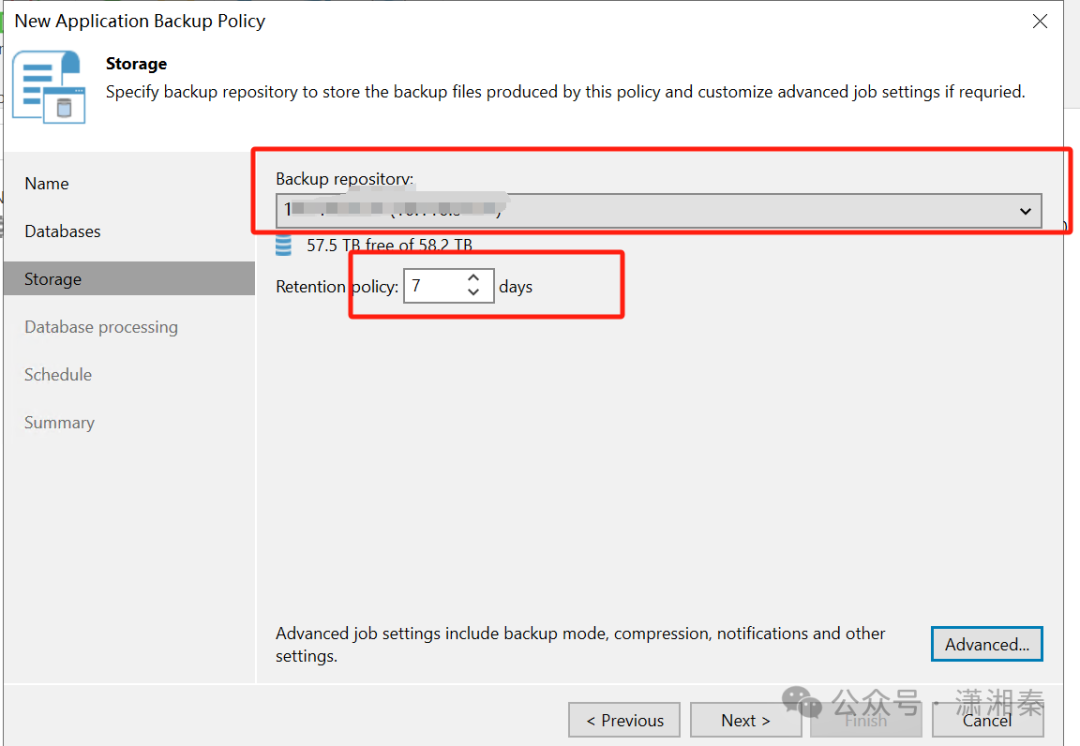Click the 'Retention policy:' label

tap(337, 287)
